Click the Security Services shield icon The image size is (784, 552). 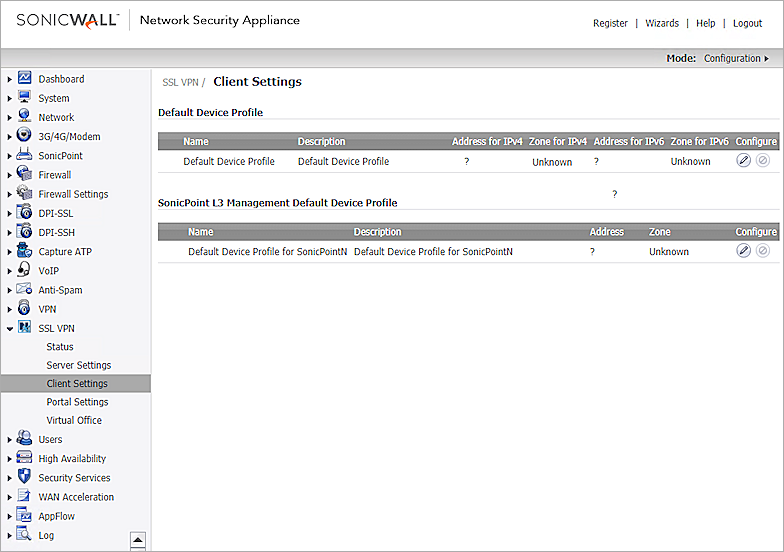(25, 477)
